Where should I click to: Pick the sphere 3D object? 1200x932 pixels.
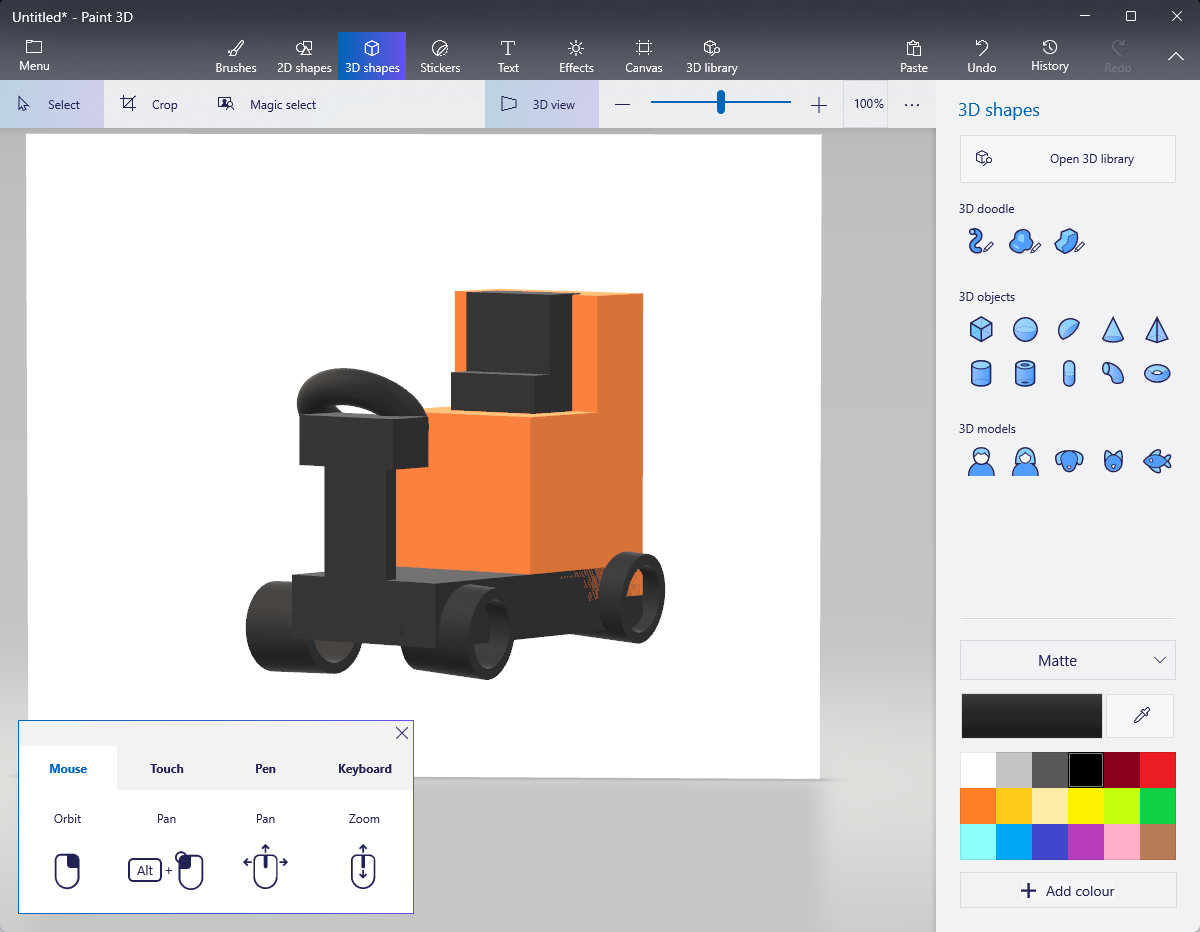(1025, 329)
